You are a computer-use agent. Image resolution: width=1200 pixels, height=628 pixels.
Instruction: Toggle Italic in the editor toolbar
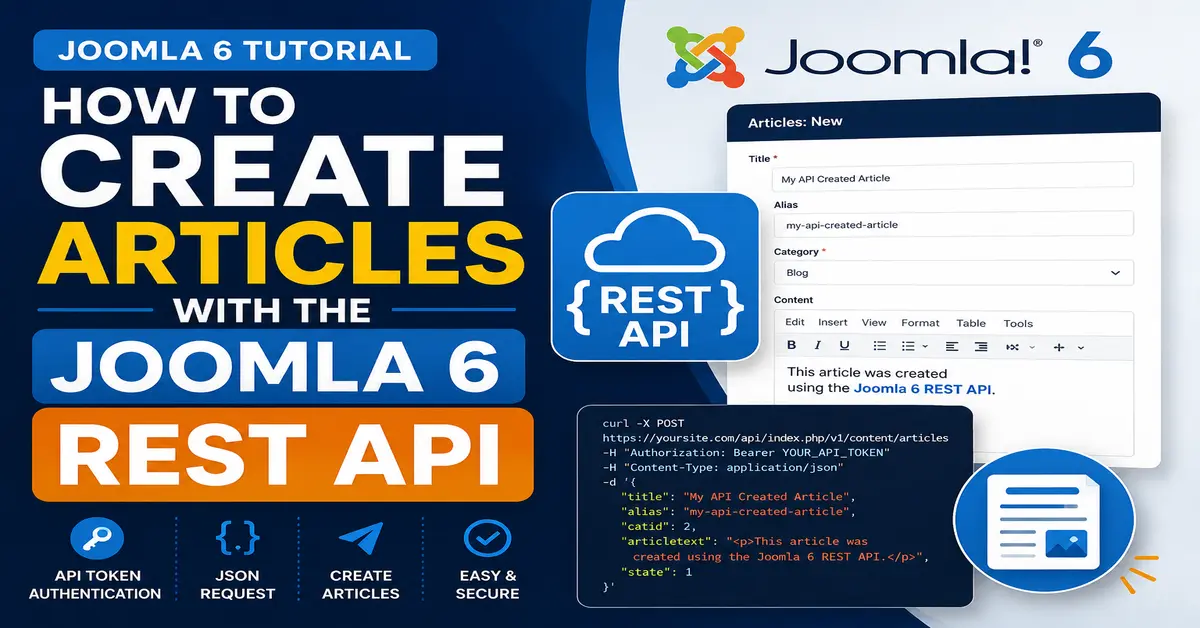(x=817, y=346)
